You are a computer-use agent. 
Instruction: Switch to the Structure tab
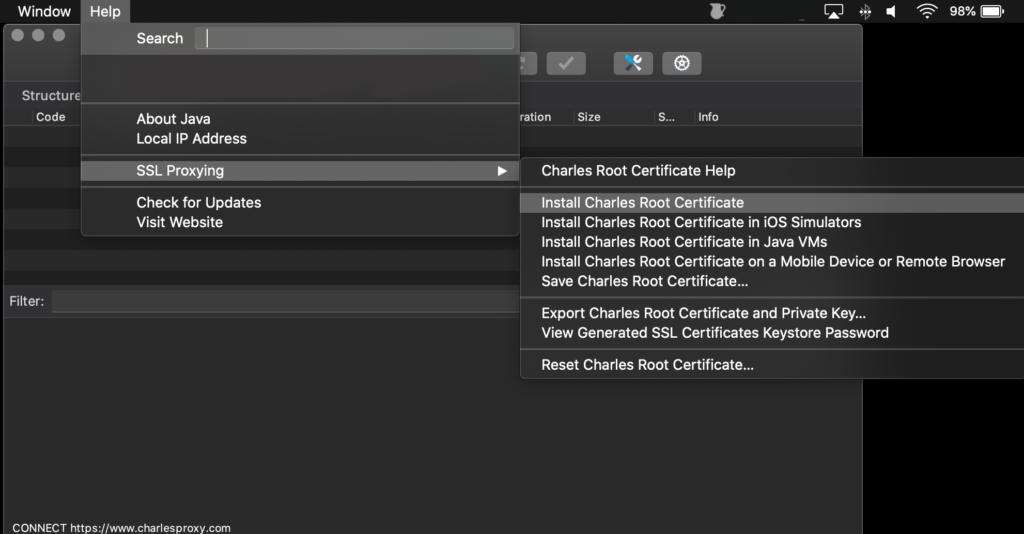(51, 95)
